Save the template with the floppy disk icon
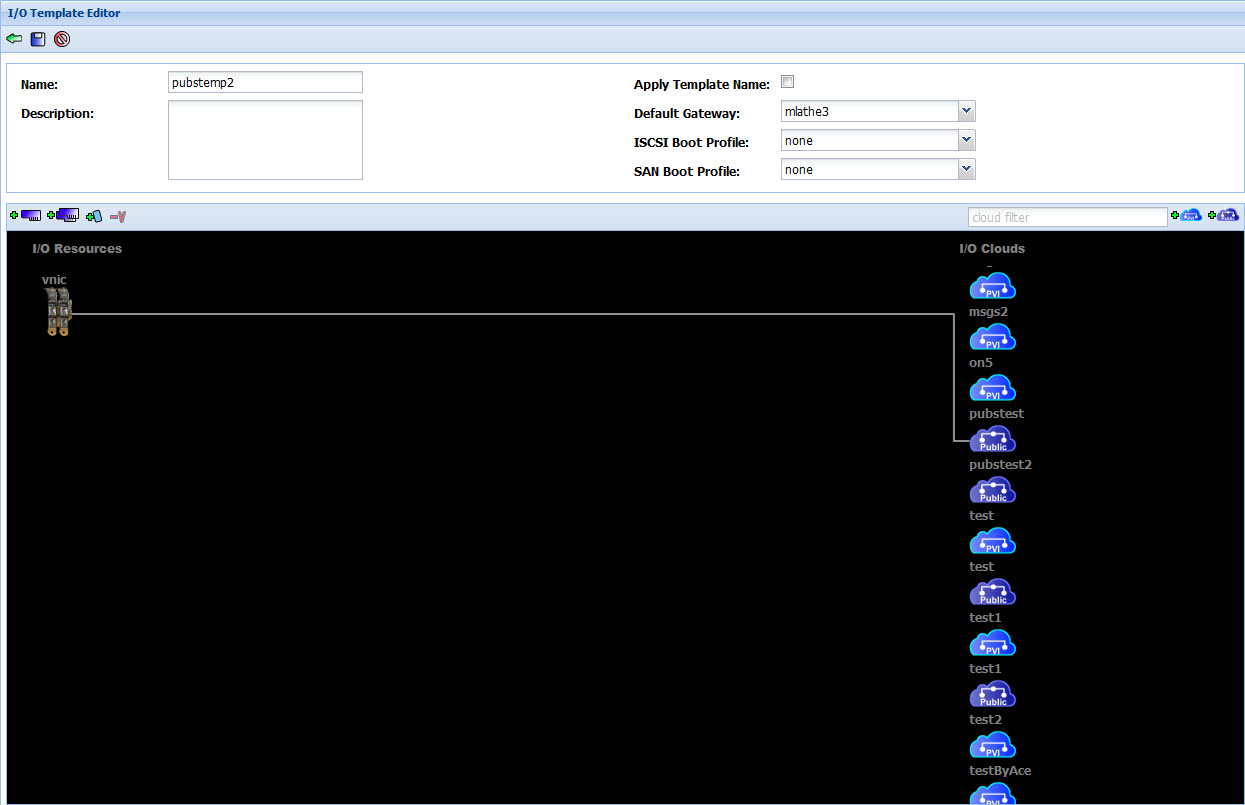The width and height of the screenshot is (1245, 805). [38, 39]
